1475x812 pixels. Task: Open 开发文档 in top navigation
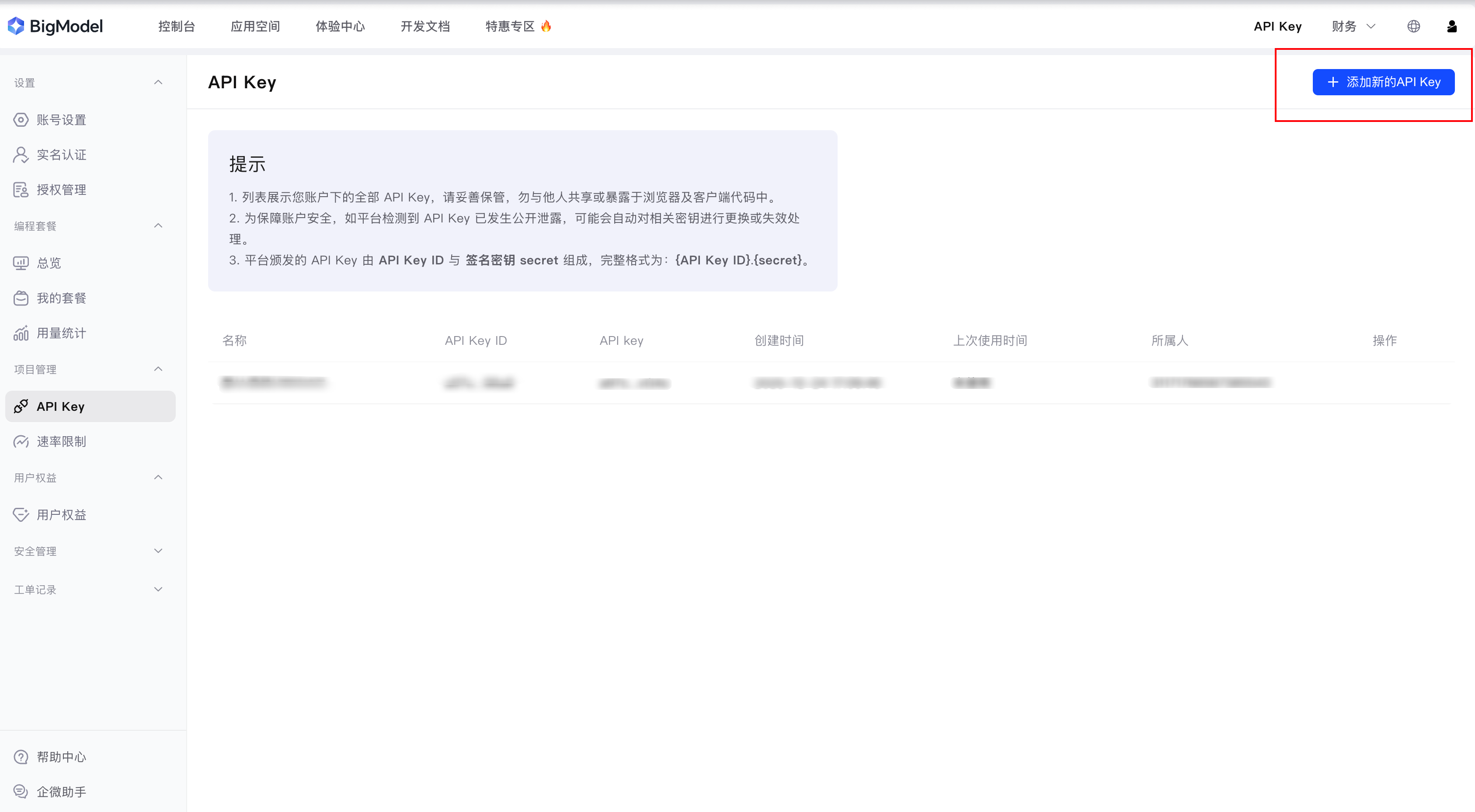pos(425,26)
